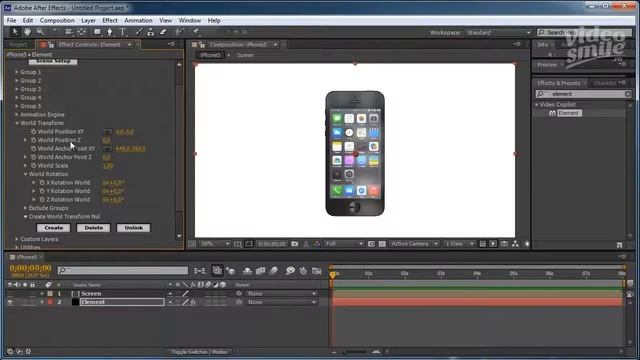The width and height of the screenshot is (640, 360).
Task: Take a snapshot with camera icon
Action: point(295,244)
